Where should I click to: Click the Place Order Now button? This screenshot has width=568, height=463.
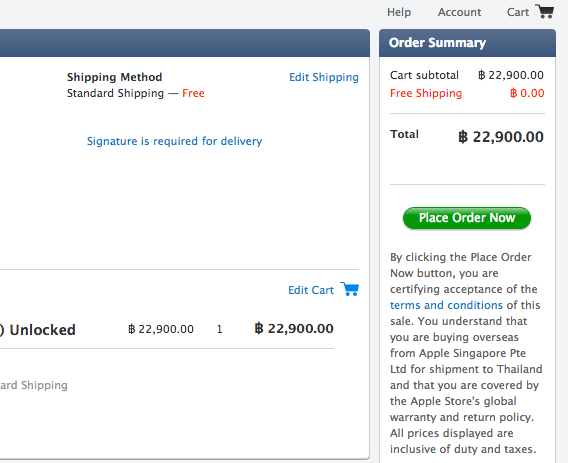tap(467, 218)
